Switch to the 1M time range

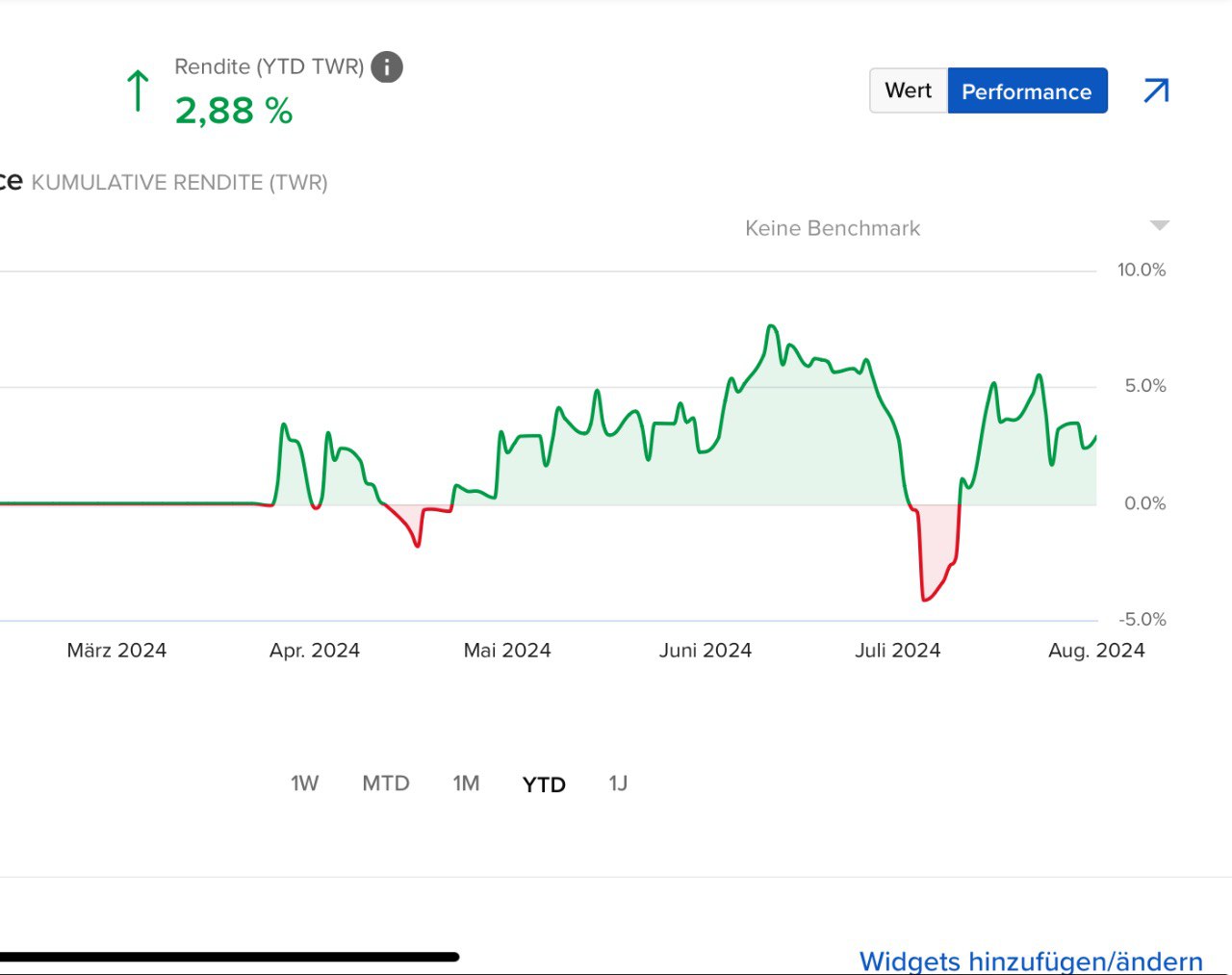(x=466, y=783)
